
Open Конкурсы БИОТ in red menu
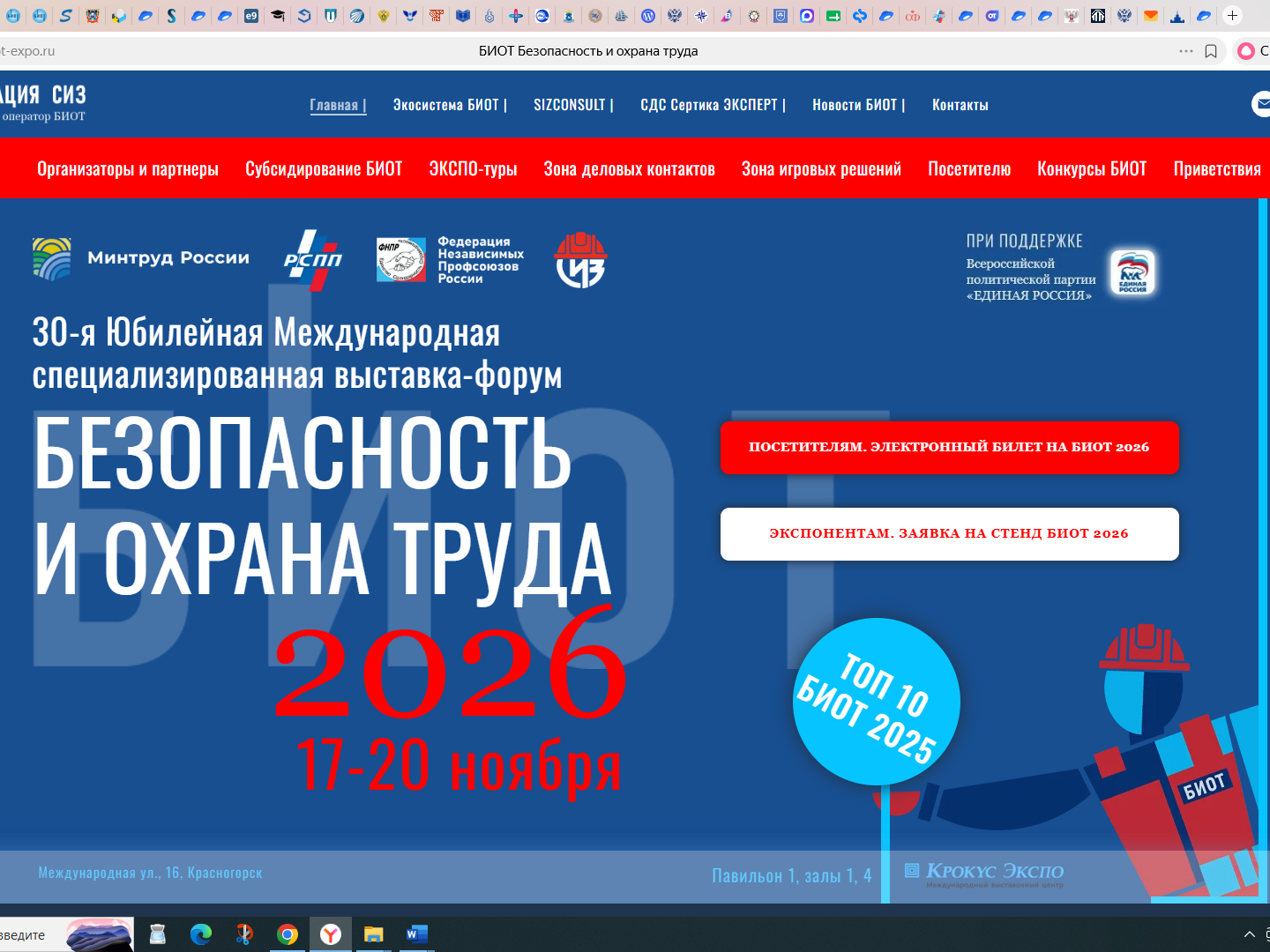(x=1092, y=169)
